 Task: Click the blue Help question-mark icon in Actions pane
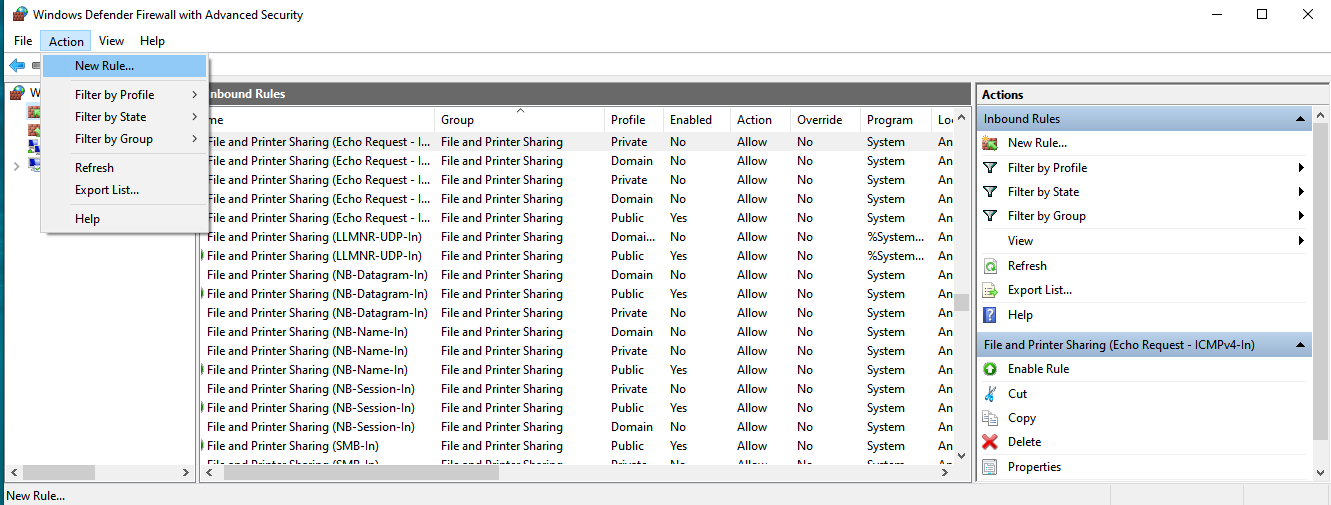tap(990, 315)
